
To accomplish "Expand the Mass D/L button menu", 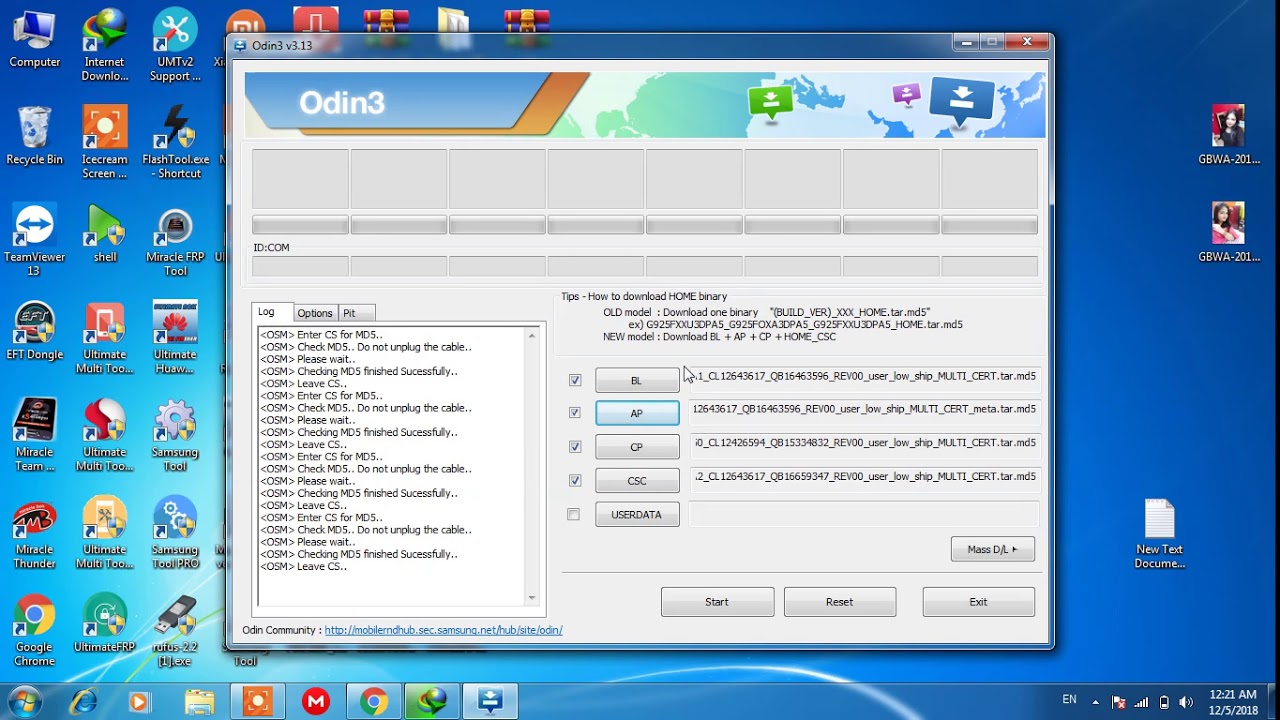I will (x=993, y=549).
